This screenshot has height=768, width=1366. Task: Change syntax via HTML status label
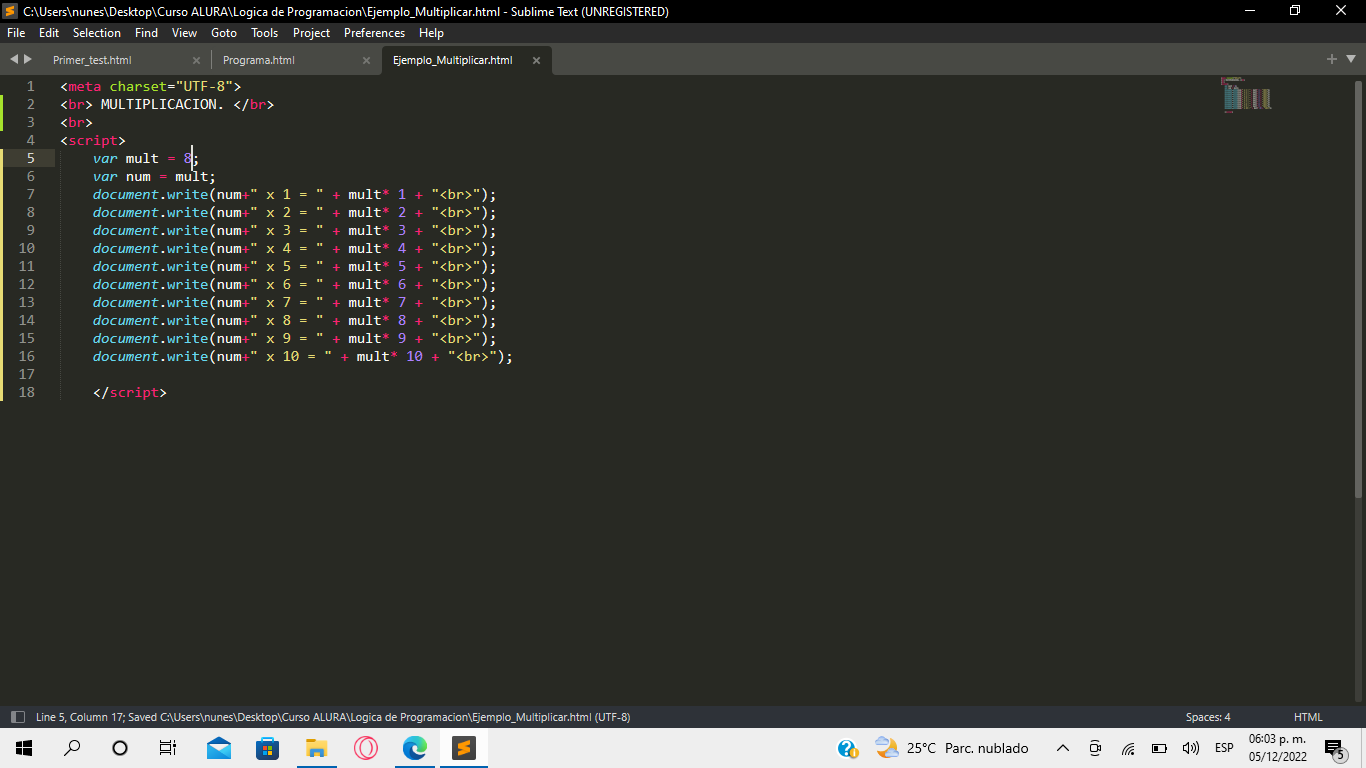point(1308,717)
